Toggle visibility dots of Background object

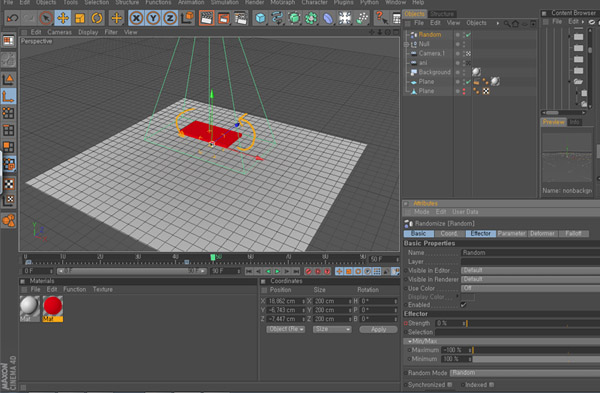(464, 72)
